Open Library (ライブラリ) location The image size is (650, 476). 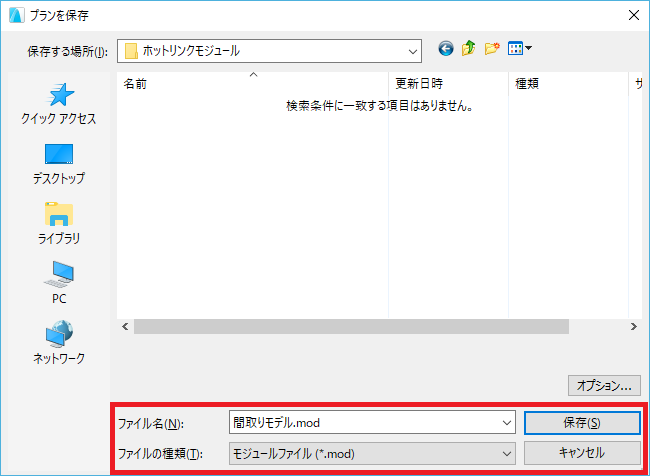(59, 223)
